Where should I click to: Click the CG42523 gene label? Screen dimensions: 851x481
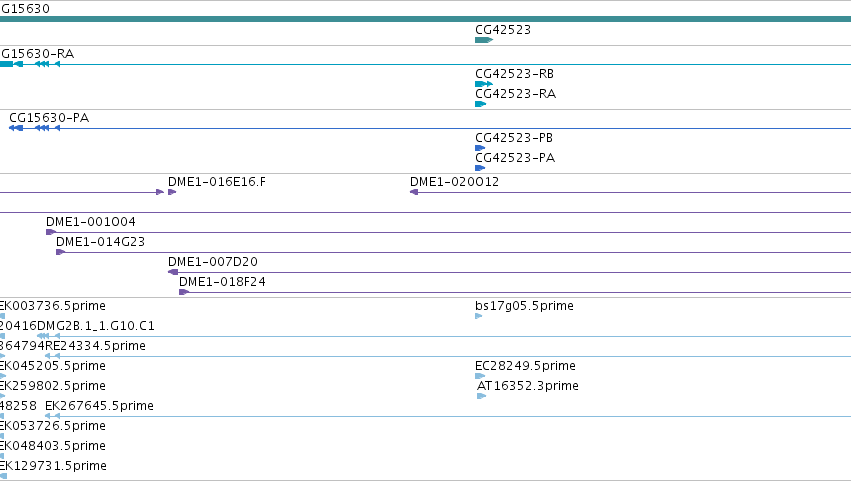(503, 30)
